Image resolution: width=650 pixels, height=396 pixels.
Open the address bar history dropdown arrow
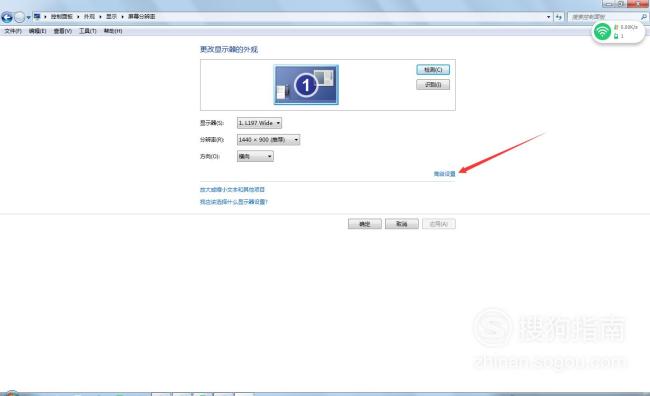click(548, 17)
